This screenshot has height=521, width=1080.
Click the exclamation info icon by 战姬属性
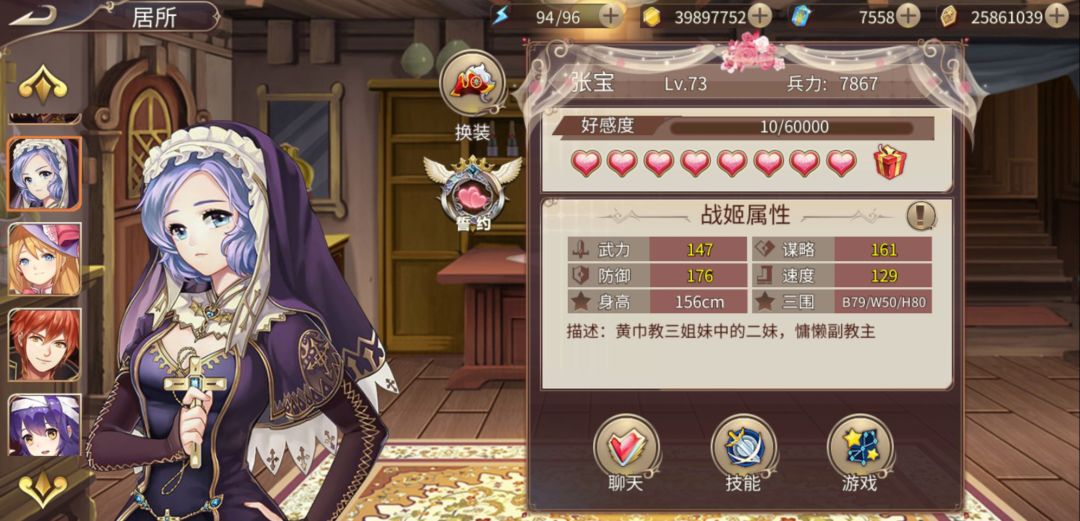[921, 216]
